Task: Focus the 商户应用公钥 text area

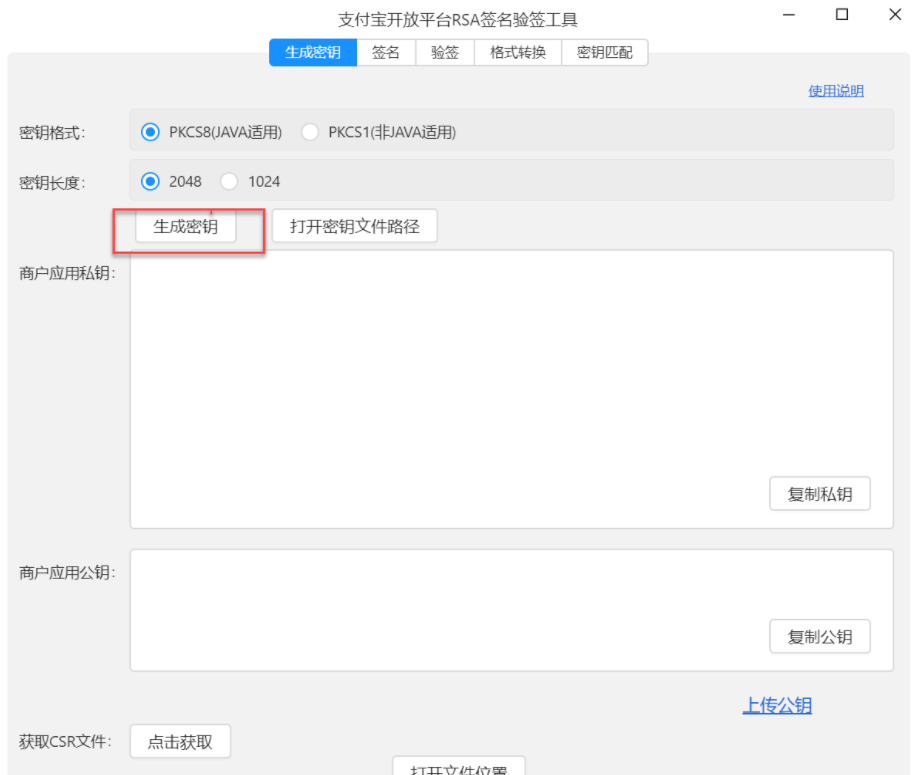Action: pos(512,610)
